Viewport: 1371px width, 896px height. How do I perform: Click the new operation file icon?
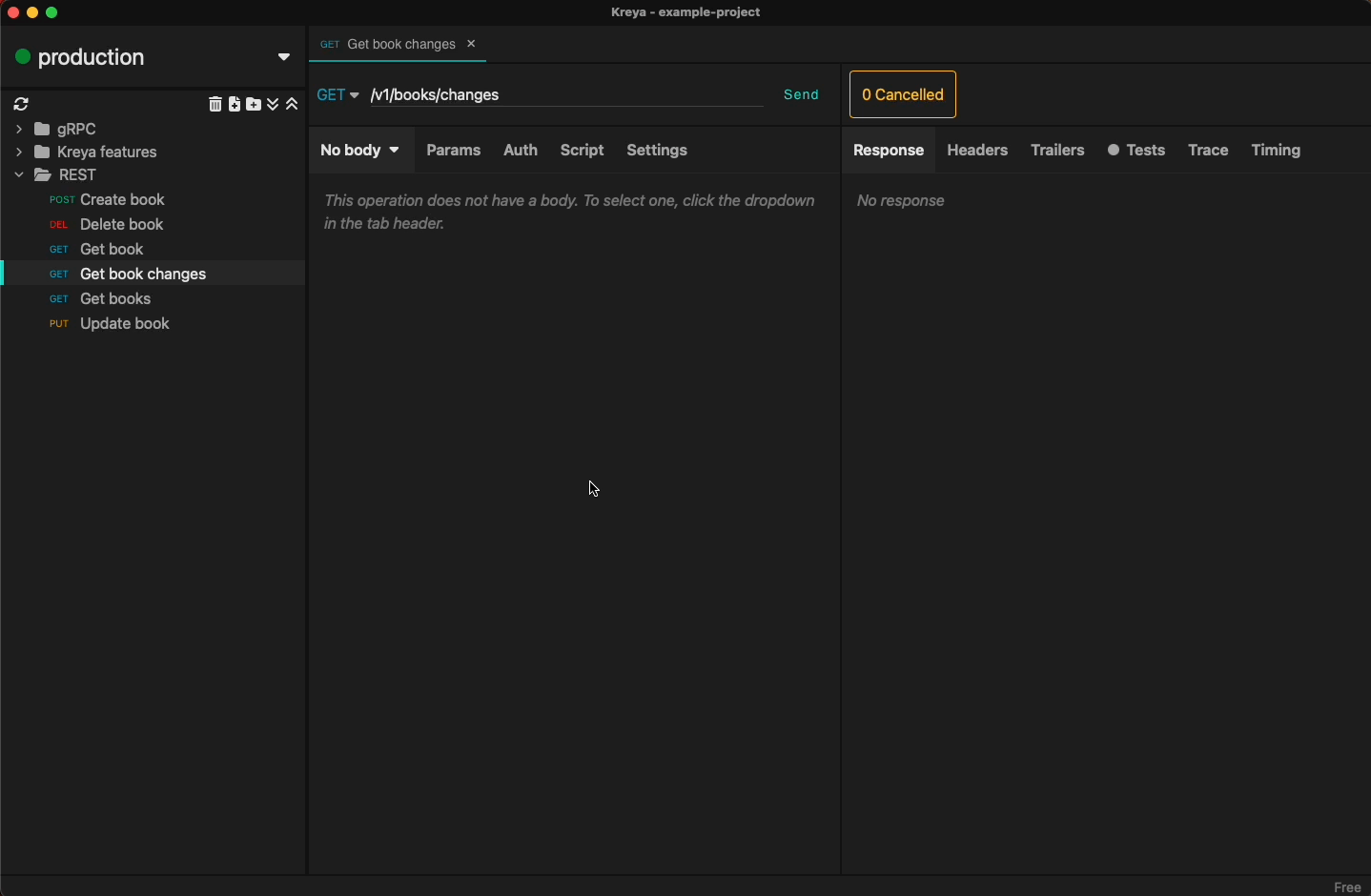(235, 105)
